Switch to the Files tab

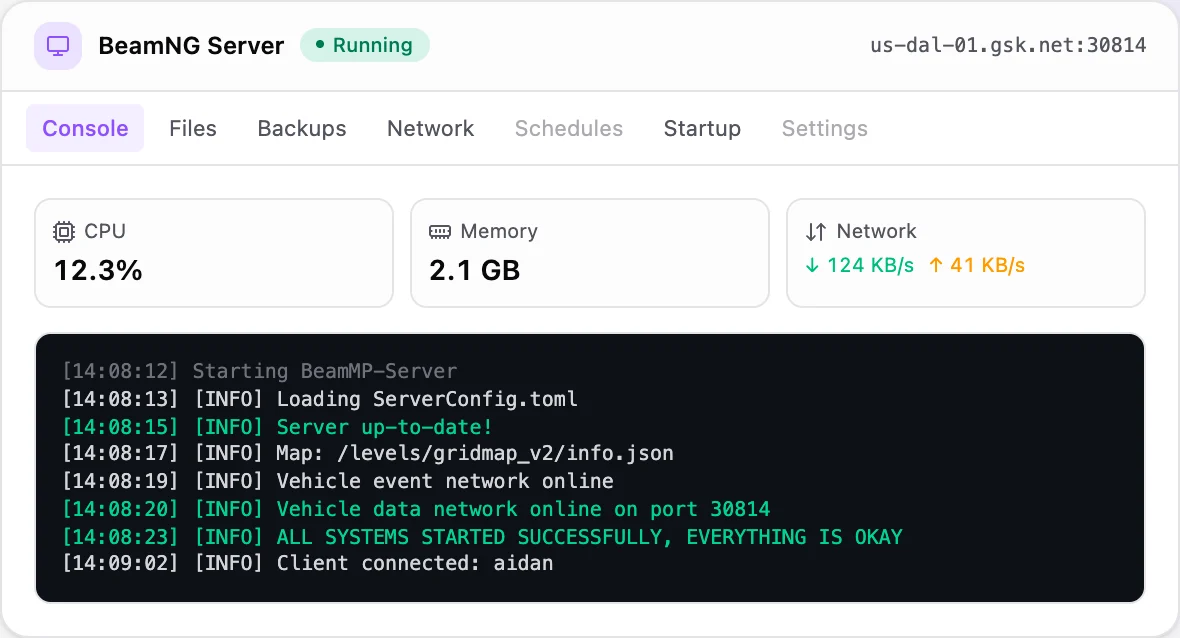193,128
